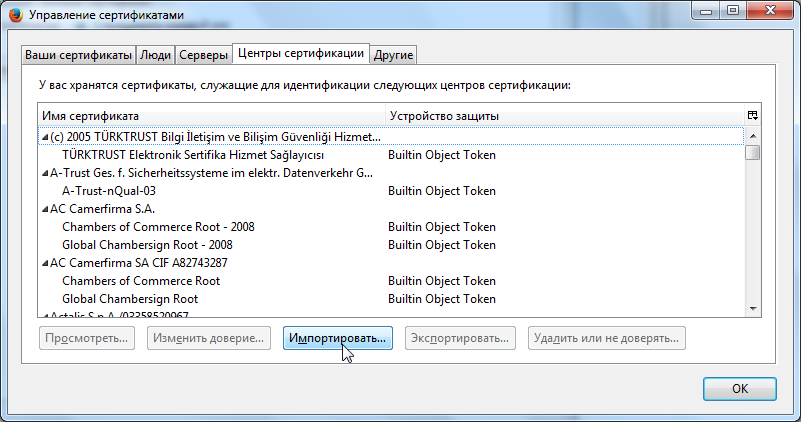Screen dimensions: 801x422
Task: Switch to the Ваши сертификаты tab
Action: 79,55
